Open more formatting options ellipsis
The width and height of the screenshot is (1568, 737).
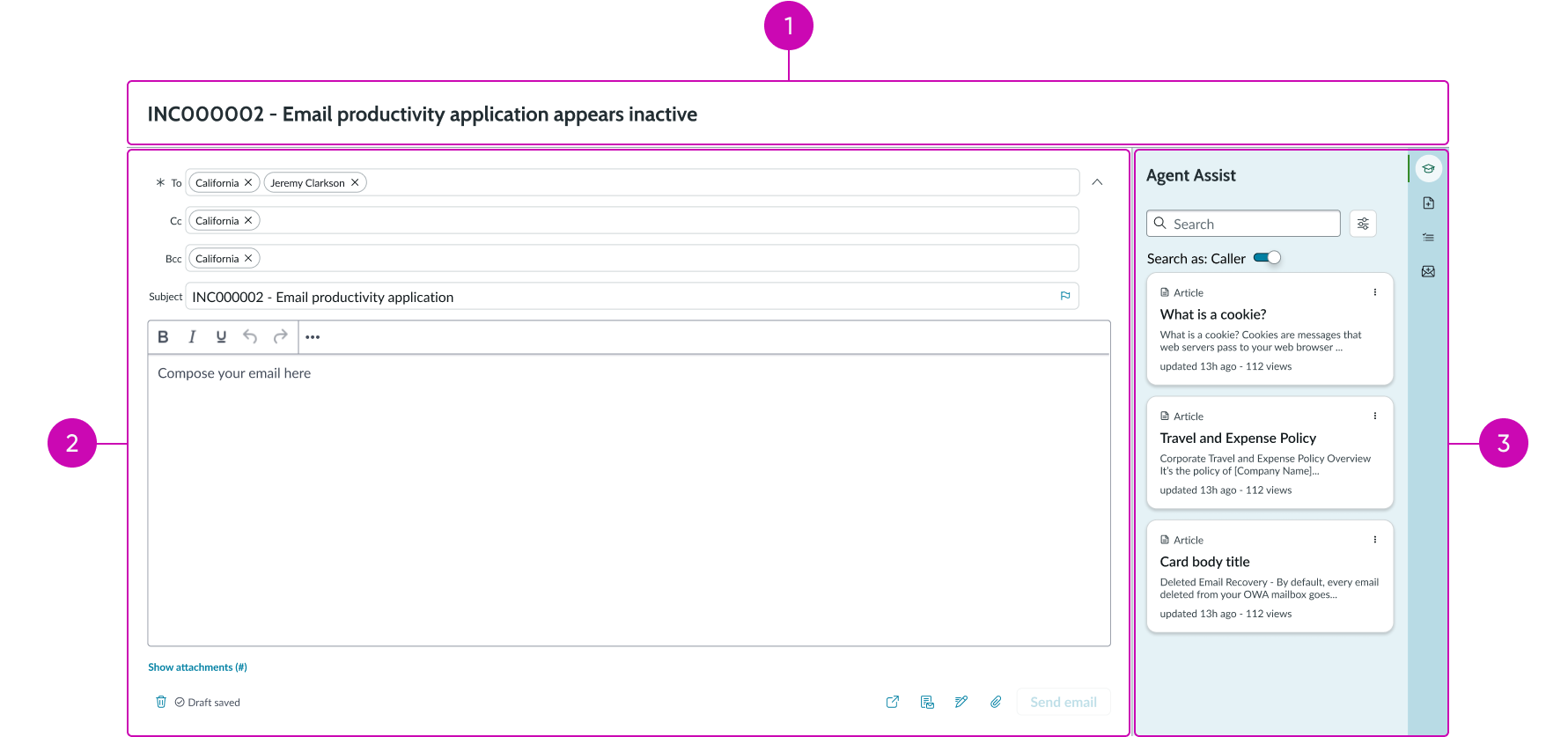coord(313,336)
